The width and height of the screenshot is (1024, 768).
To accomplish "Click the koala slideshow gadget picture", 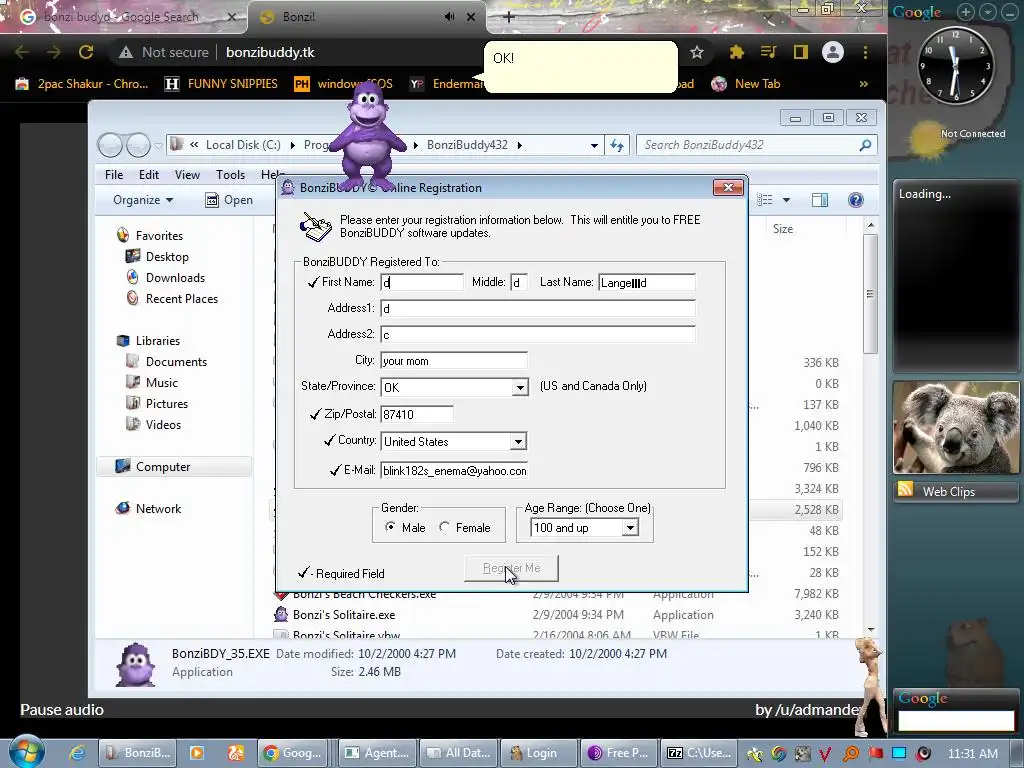I will [x=956, y=427].
